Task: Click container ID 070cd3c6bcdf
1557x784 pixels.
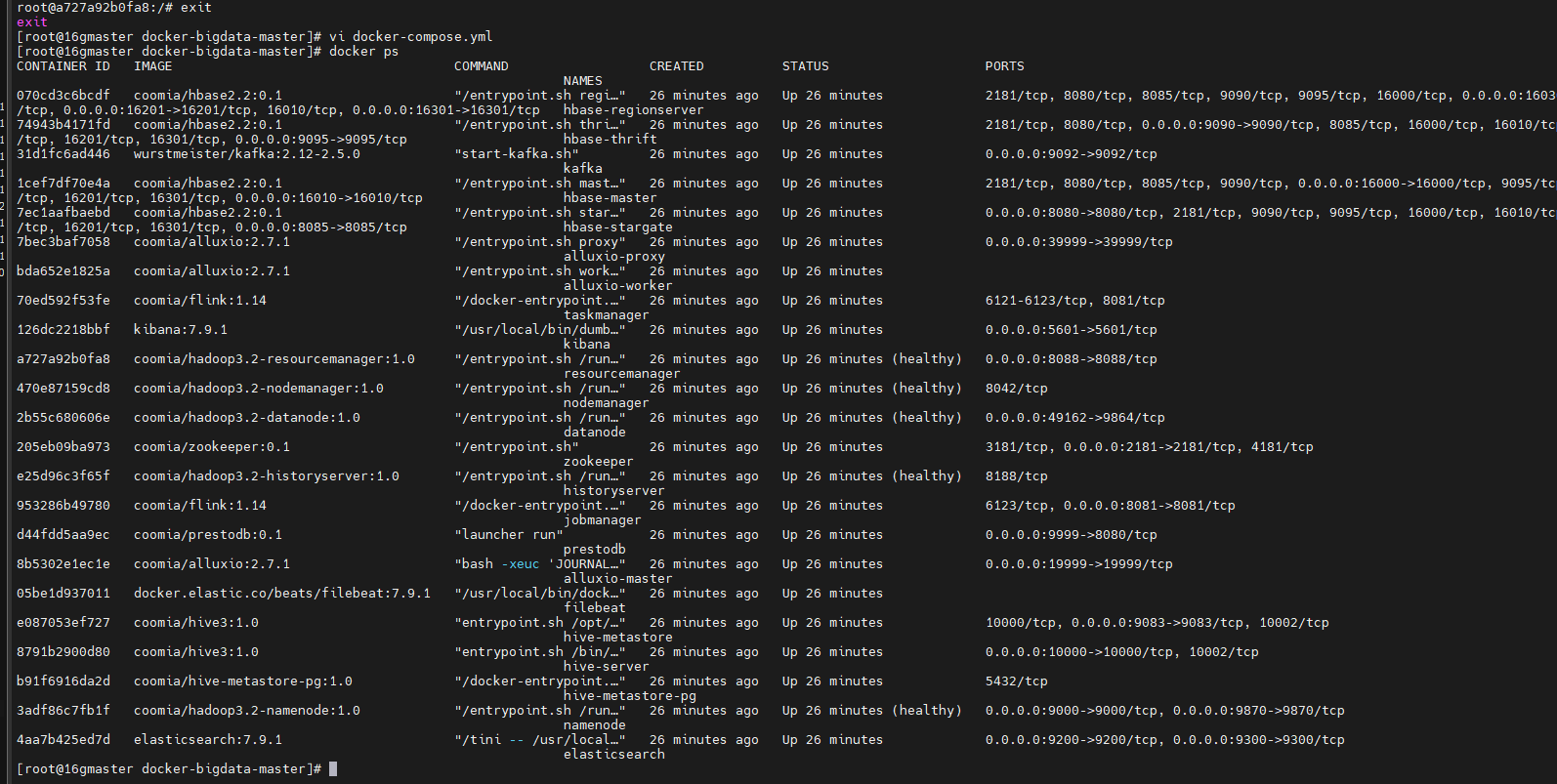Action: coord(63,96)
